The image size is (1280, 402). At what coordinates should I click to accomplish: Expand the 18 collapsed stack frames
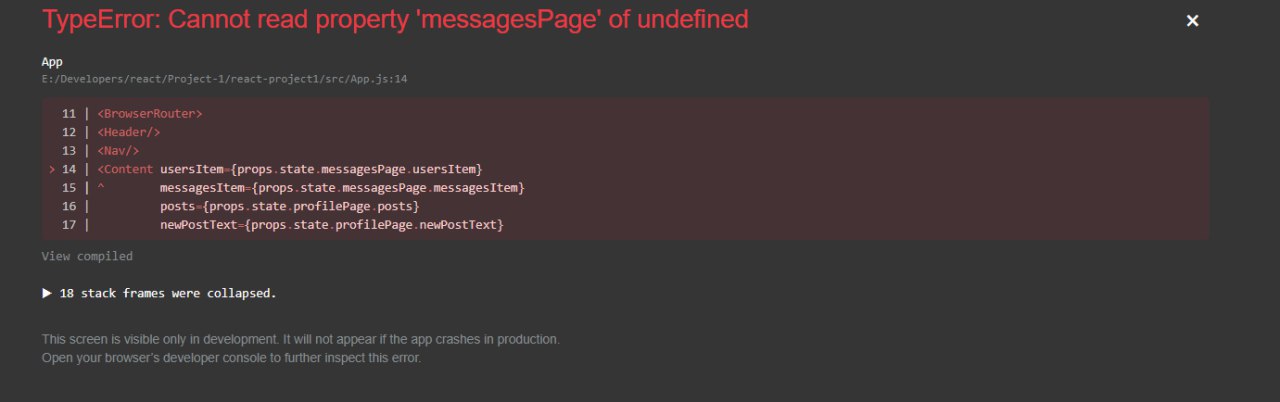(x=167, y=294)
